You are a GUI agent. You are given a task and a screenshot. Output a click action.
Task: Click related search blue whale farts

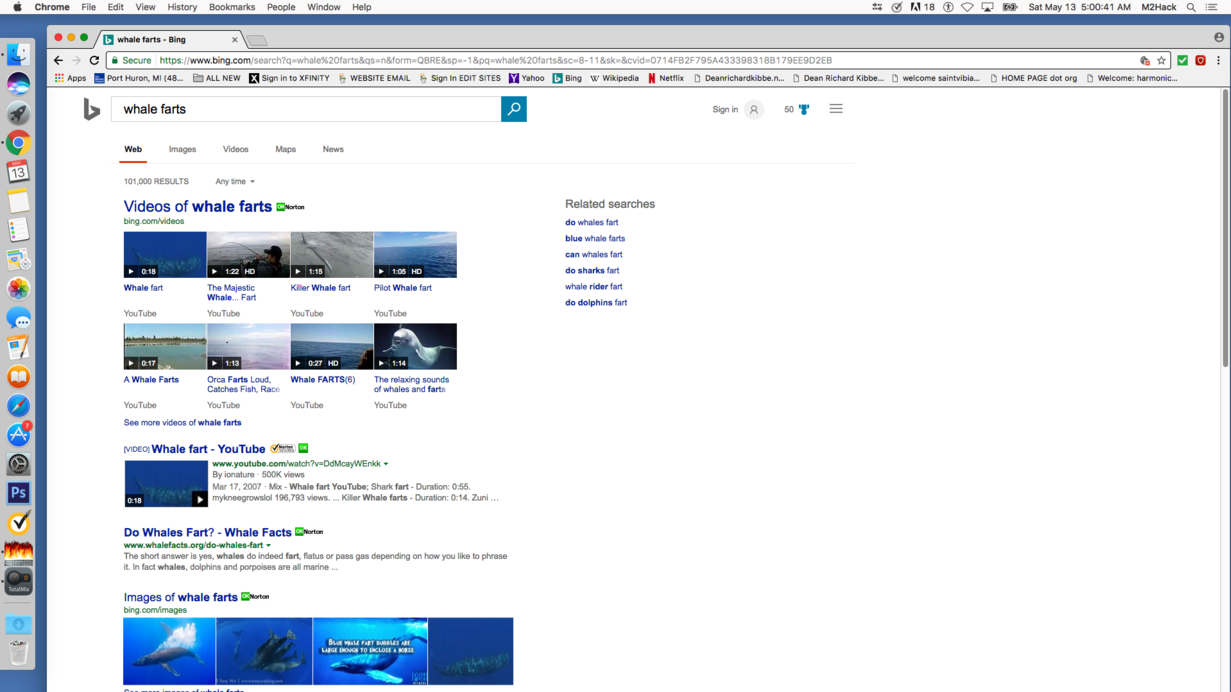tap(595, 239)
